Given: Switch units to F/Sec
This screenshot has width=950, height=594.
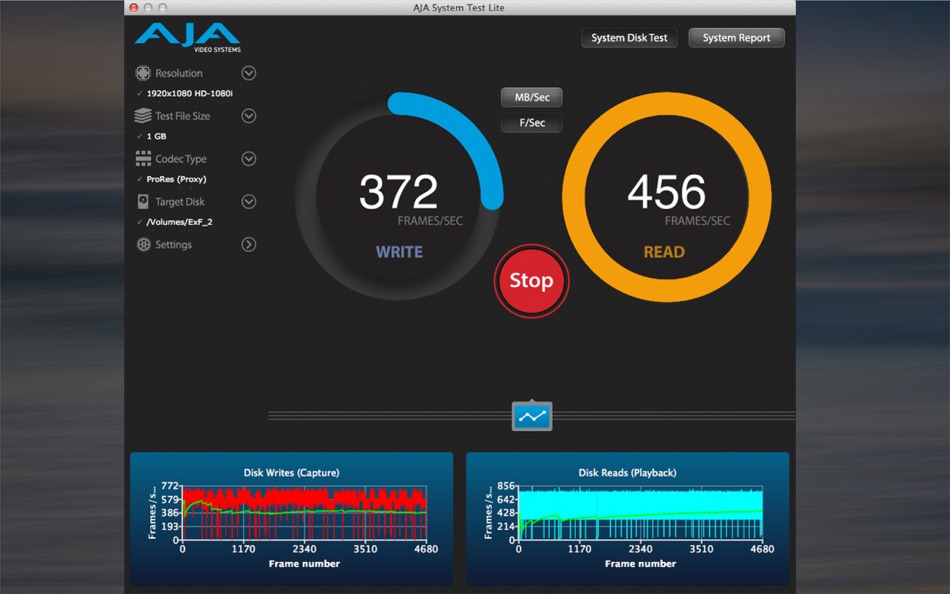Looking at the screenshot, I should tap(532, 122).
